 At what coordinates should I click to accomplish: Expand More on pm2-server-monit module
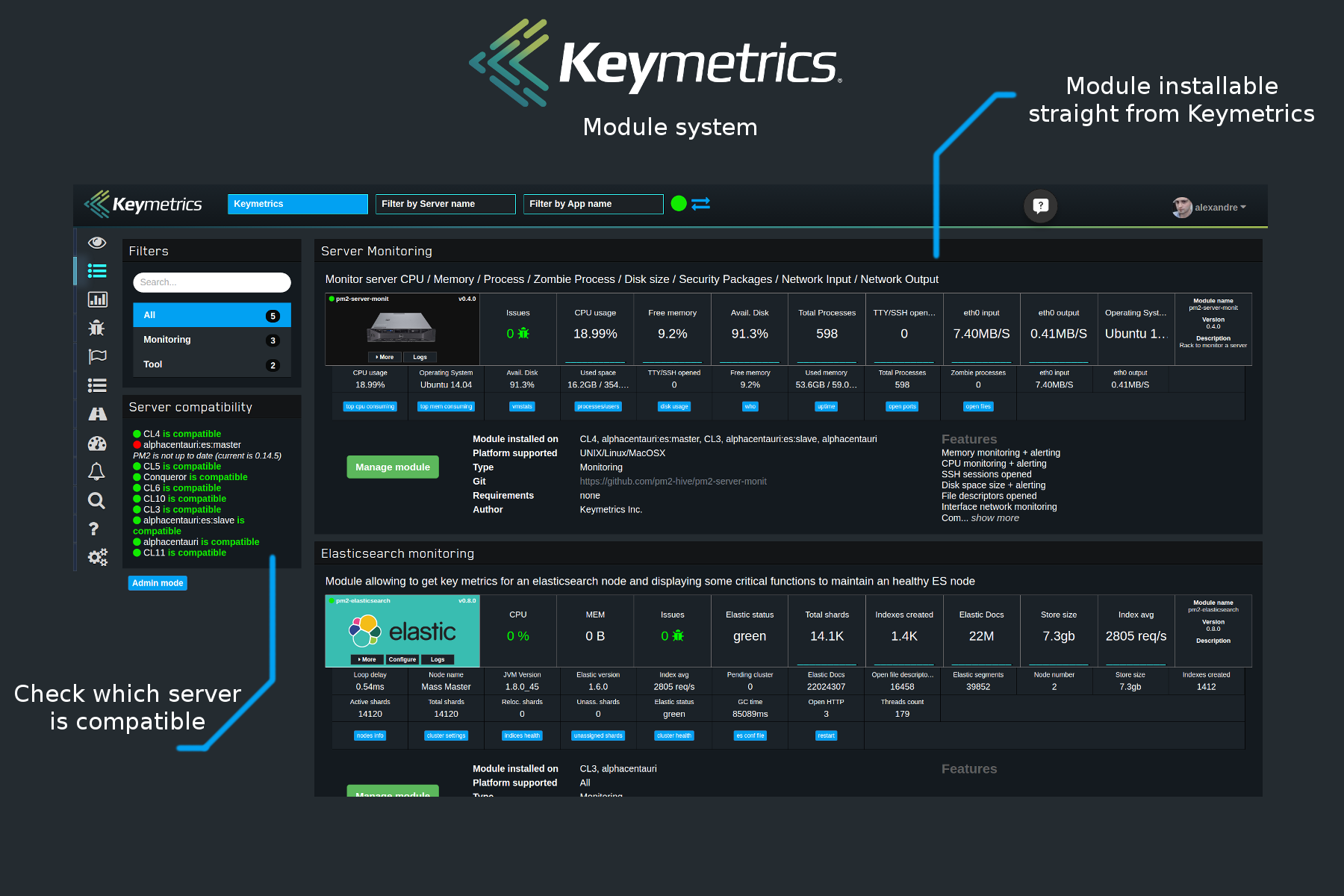[385, 357]
